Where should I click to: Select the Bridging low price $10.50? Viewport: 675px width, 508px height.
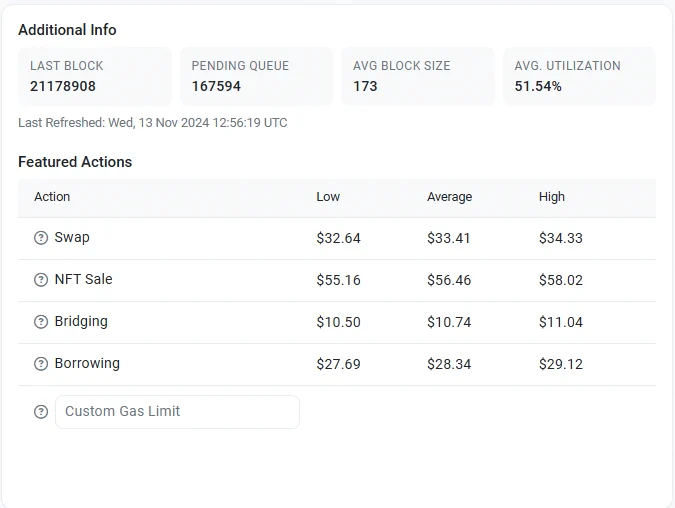tap(338, 322)
